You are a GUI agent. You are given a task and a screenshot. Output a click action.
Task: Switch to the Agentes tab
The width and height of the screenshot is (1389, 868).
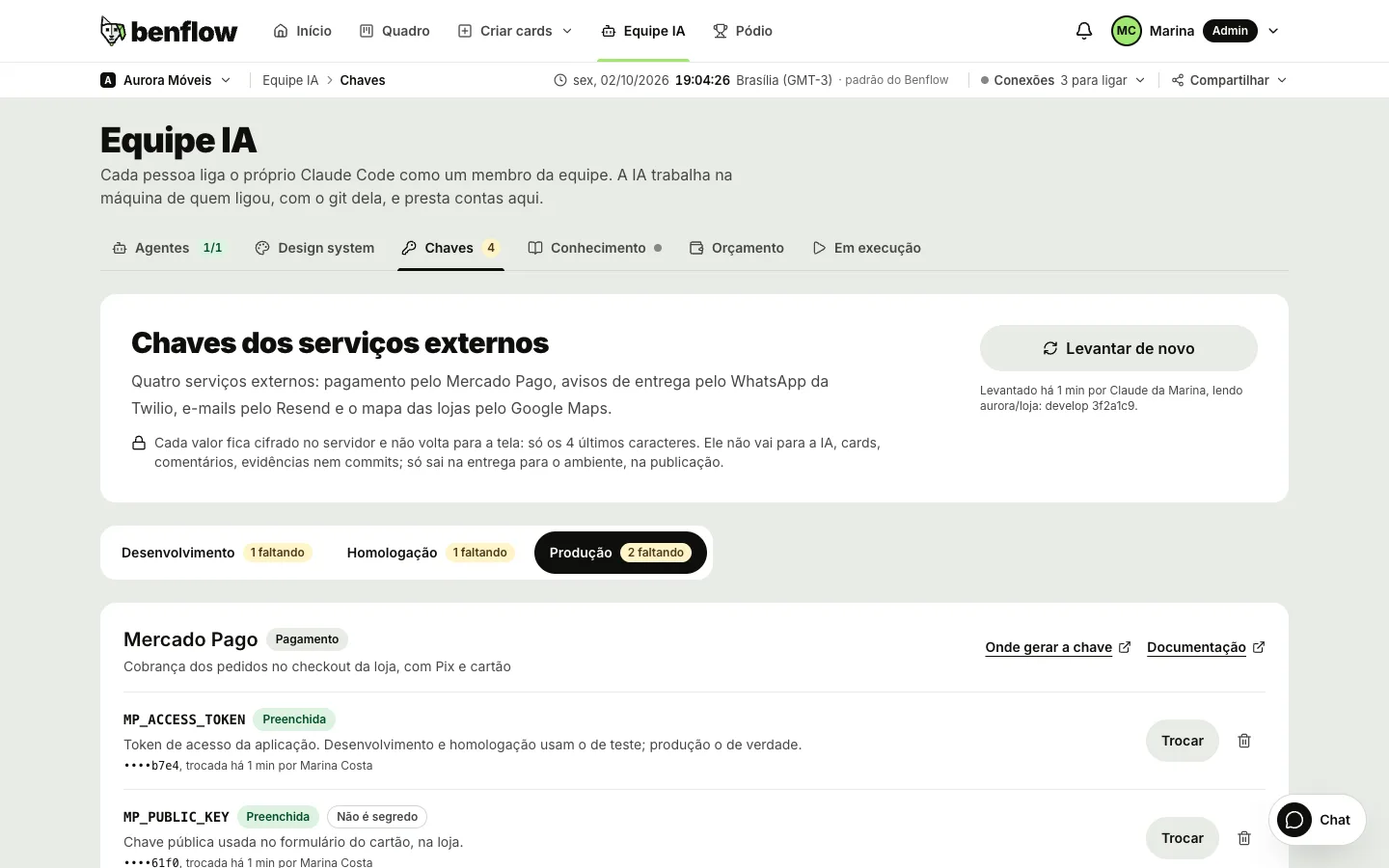pos(168,248)
